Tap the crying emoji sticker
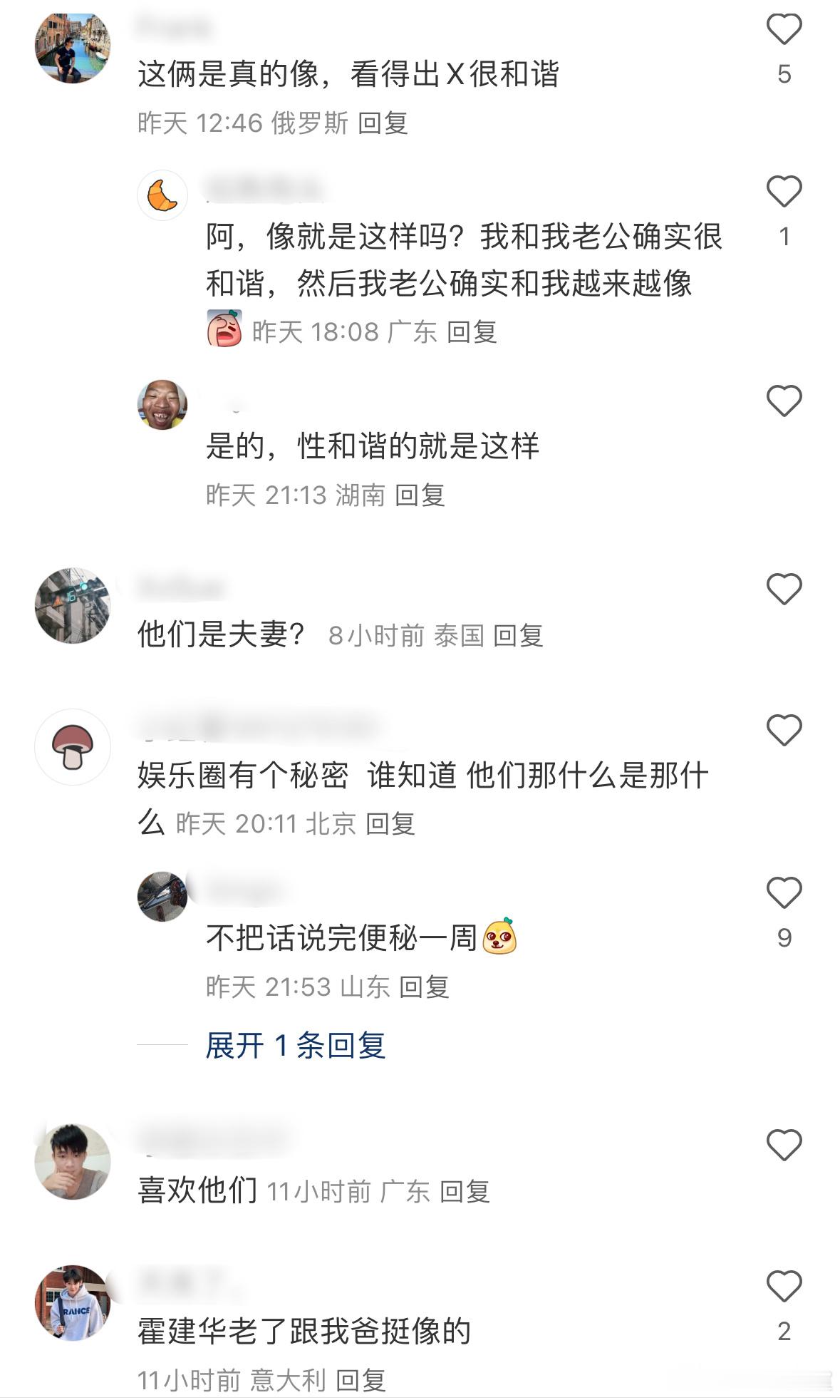The image size is (840, 1400). pos(224,329)
